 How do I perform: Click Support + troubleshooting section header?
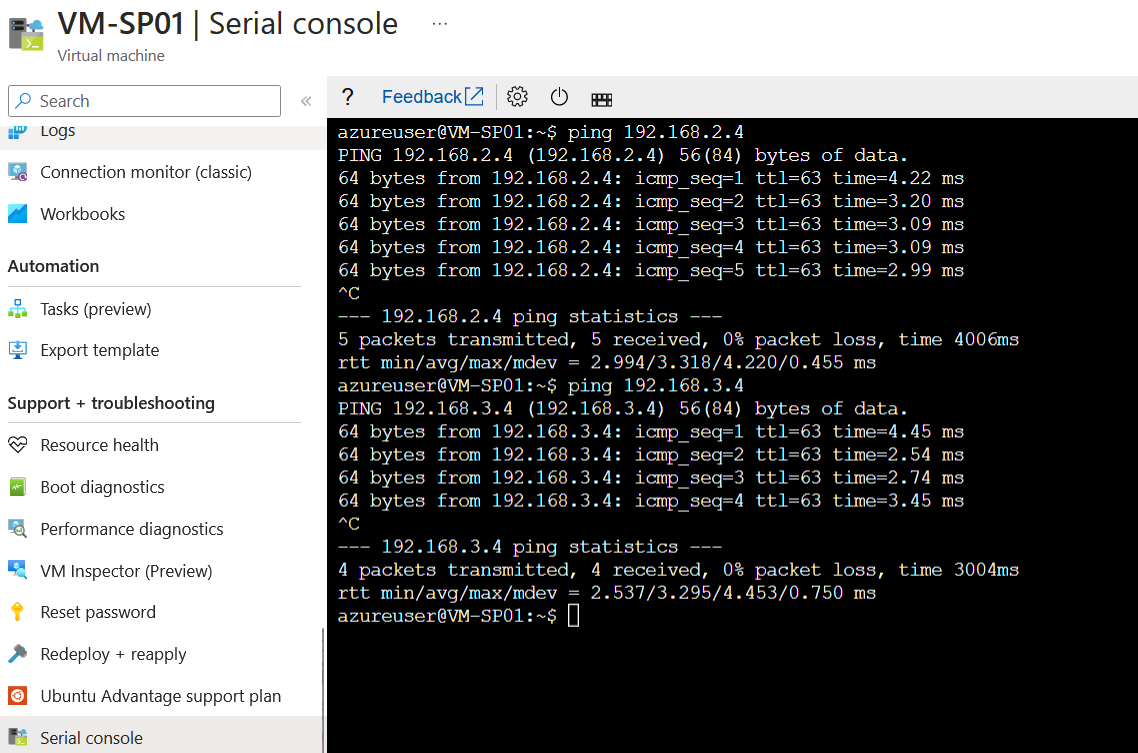111,403
